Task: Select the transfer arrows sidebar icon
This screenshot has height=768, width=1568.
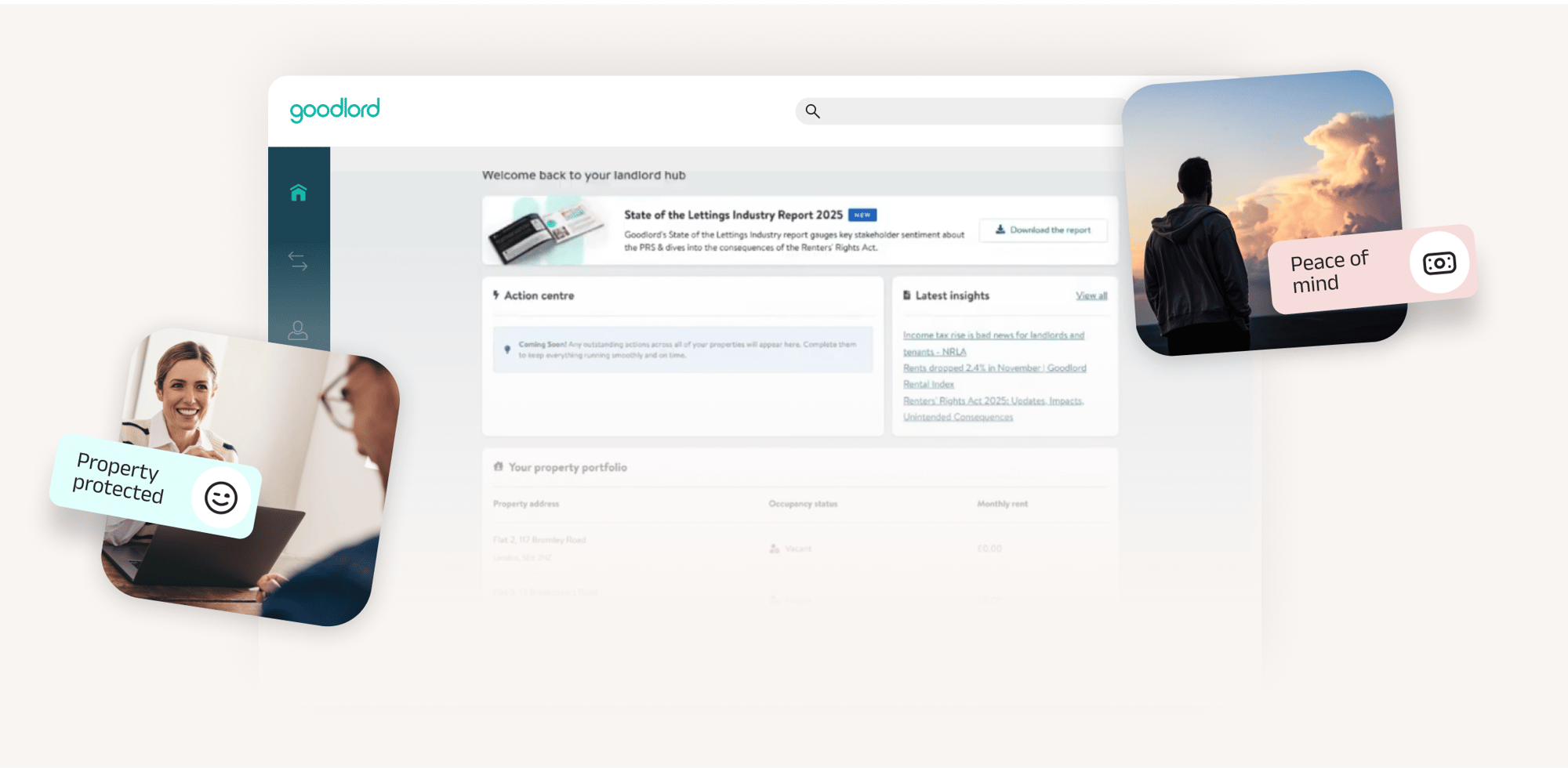Action: (x=298, y=261)
